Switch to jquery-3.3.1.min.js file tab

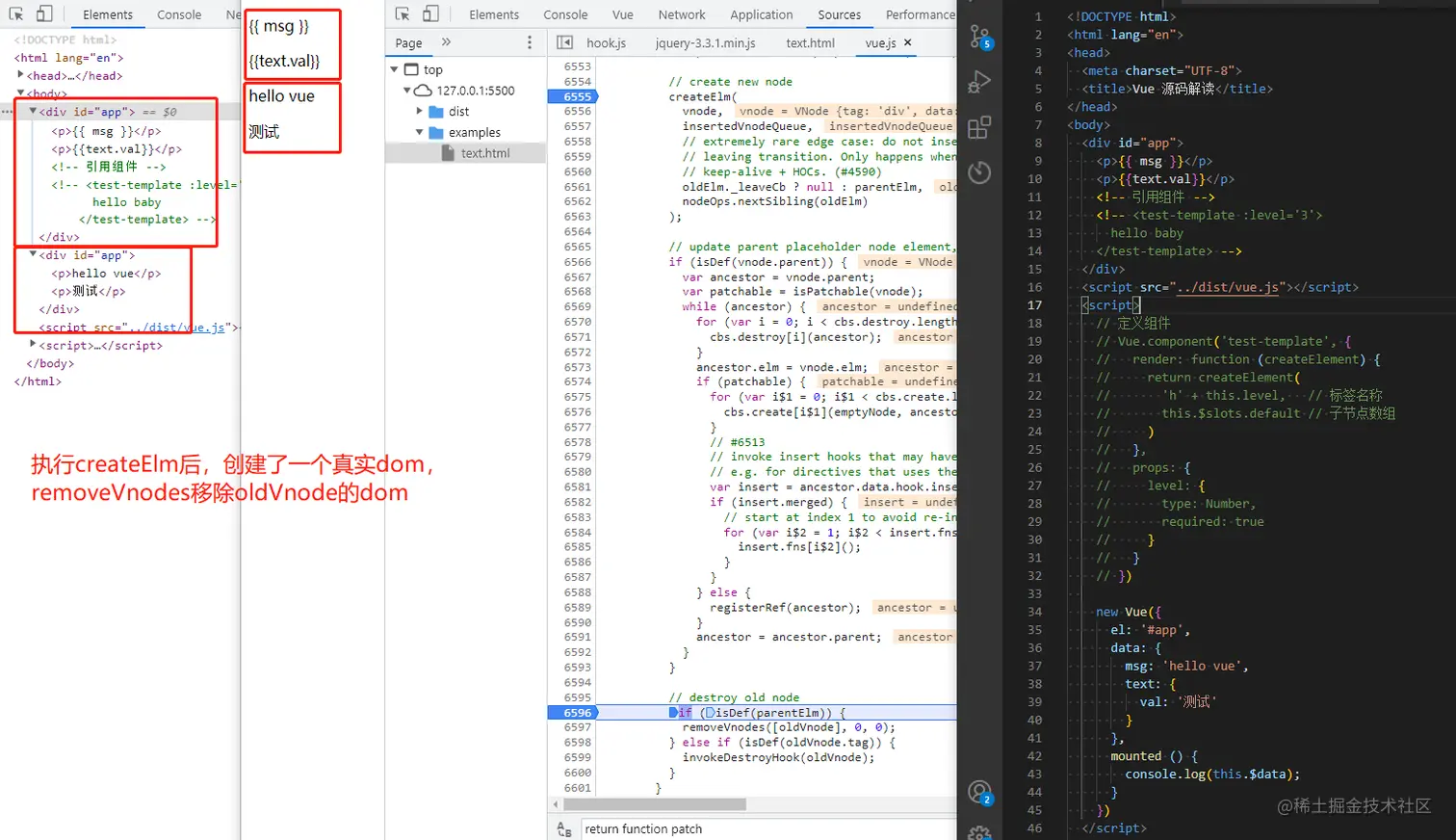[705, 42]
